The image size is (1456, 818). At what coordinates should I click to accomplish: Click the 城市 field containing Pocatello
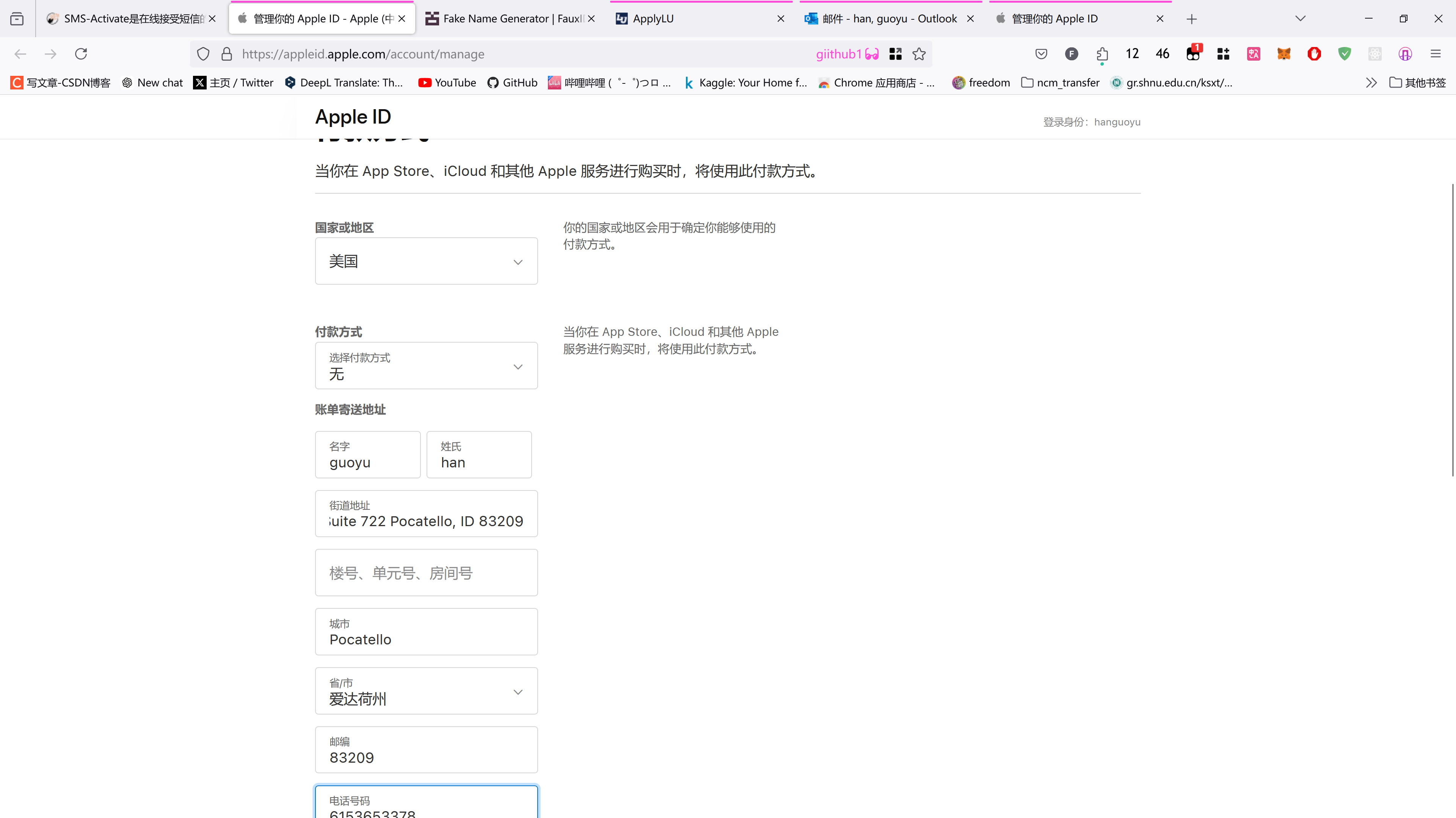pyautogui.click(x=426, y=632)
